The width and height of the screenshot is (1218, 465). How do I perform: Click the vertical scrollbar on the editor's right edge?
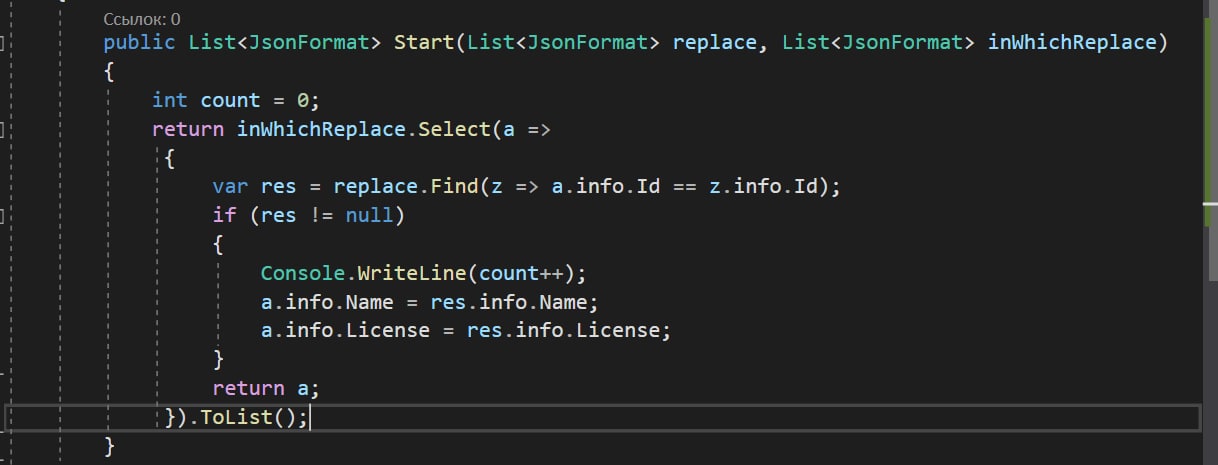coord(1211,232)
